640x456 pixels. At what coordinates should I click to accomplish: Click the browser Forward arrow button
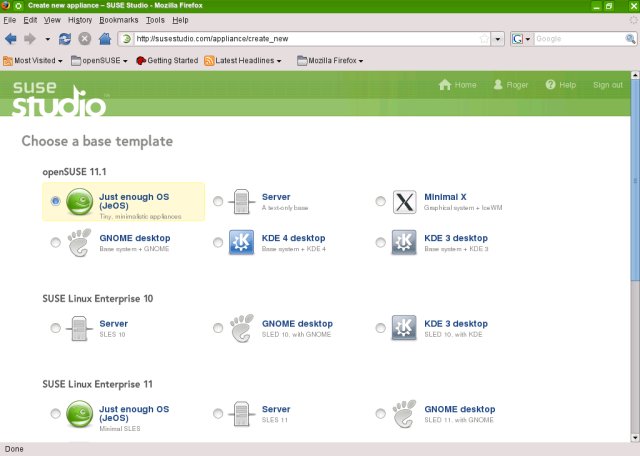30,39
